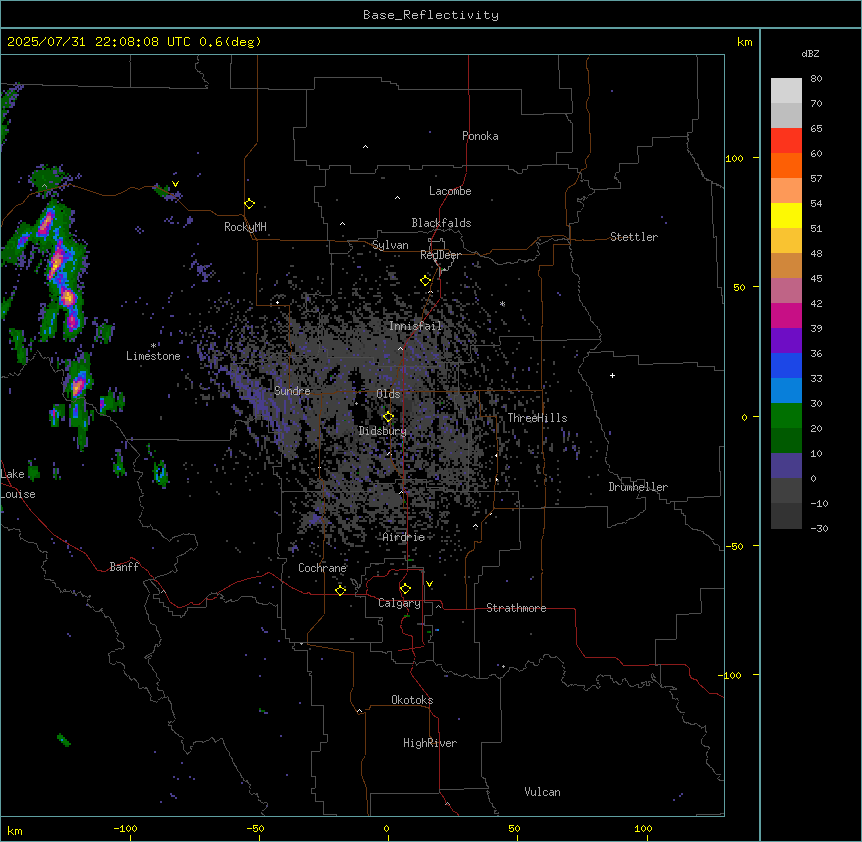Viewport: 862px width, 842px height.
Task: Click the red 65 dBZ legend swatch
Action: (786, 141)
